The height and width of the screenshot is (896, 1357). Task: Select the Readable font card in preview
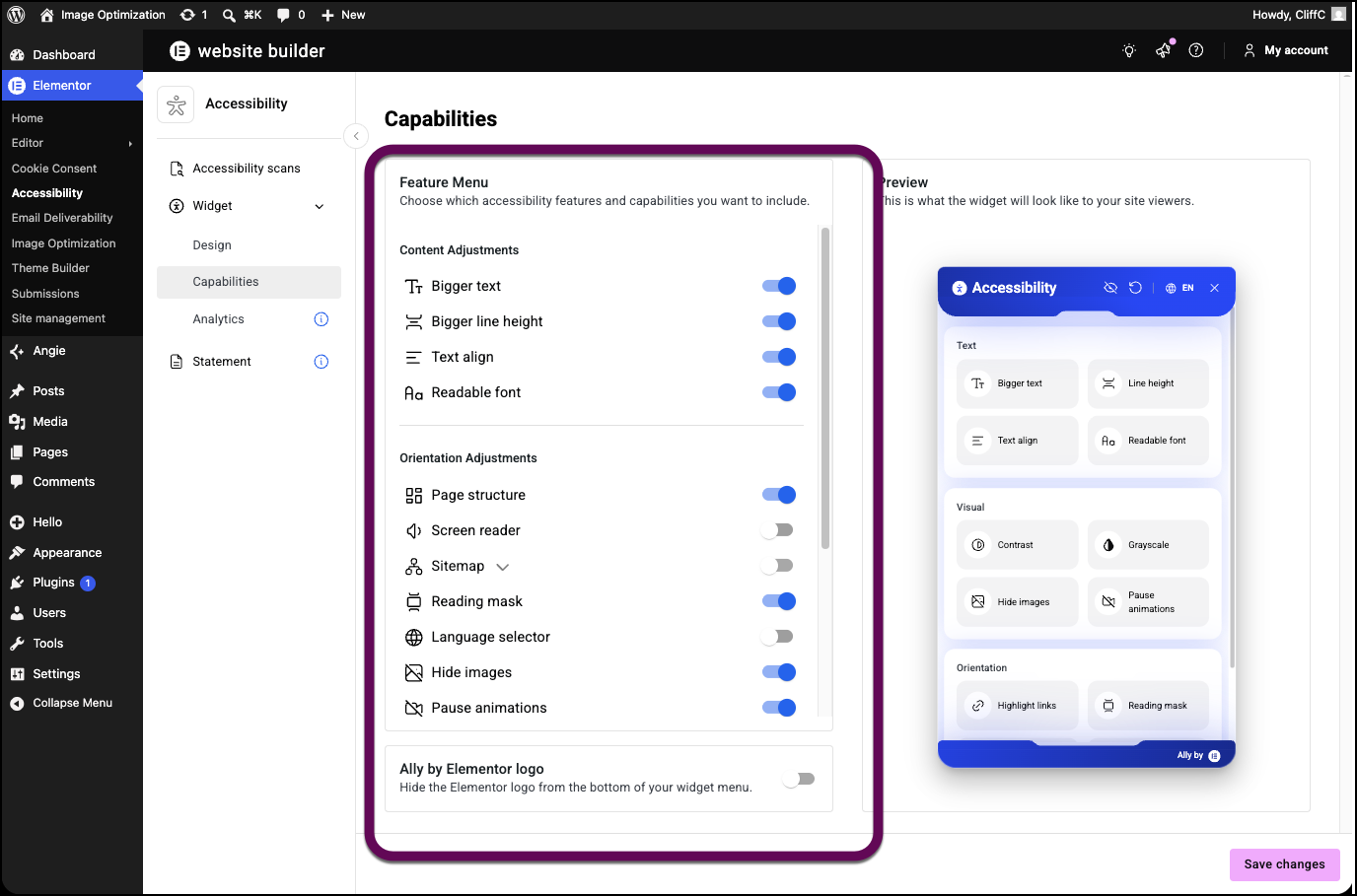point(1148,441)
